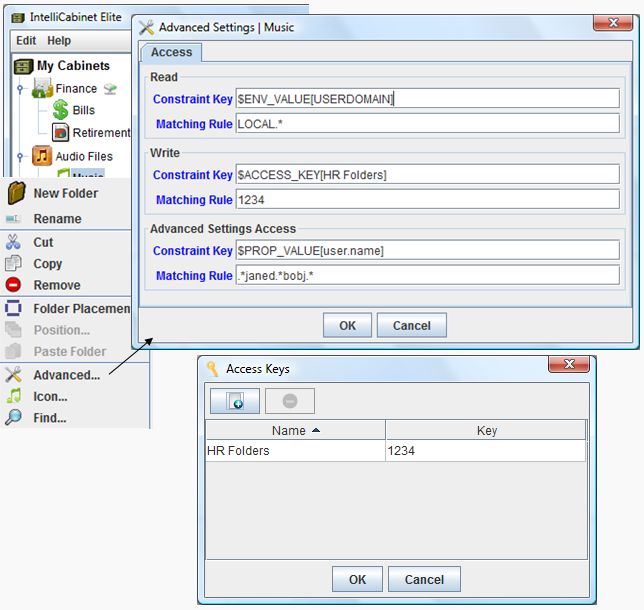
Task: Click the Retirement folder icon
Action: click(x=60, y=132)
